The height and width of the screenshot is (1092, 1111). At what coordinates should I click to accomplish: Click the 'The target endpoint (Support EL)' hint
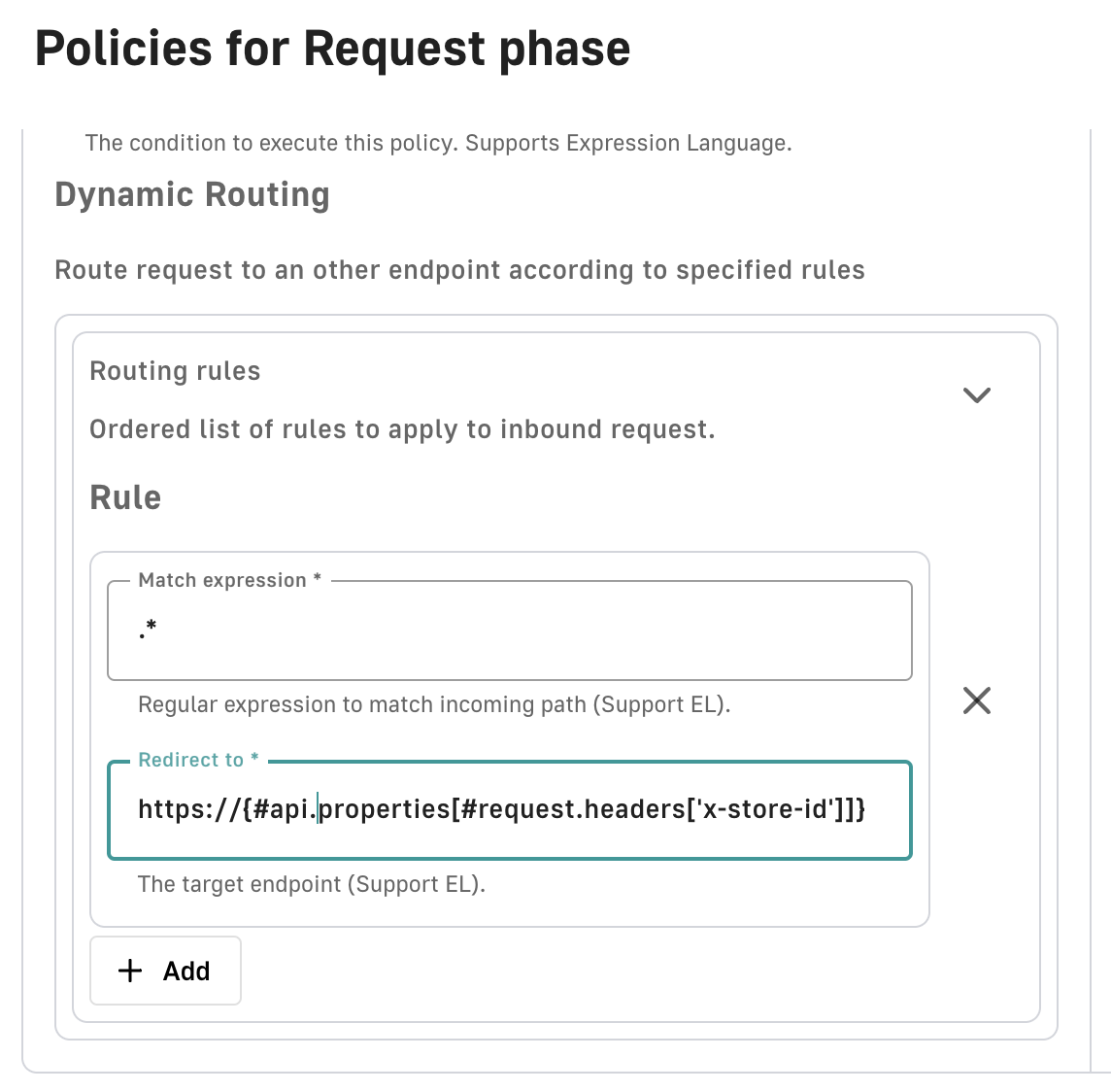(311, 884)
